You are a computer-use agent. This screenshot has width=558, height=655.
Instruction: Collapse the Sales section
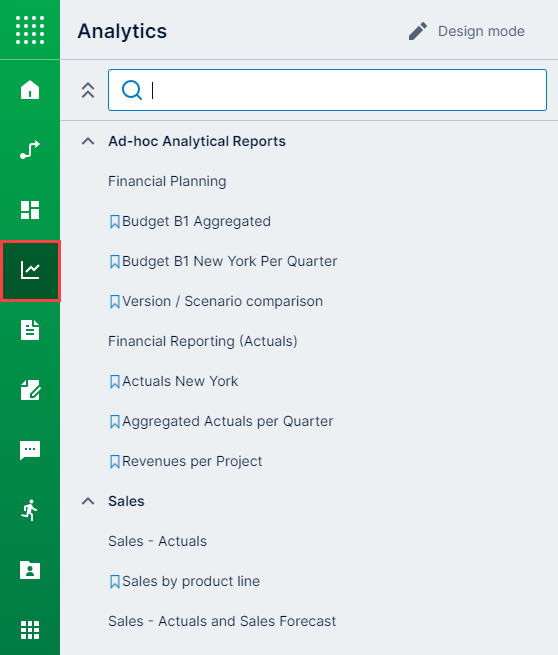(x=88, y=501)
